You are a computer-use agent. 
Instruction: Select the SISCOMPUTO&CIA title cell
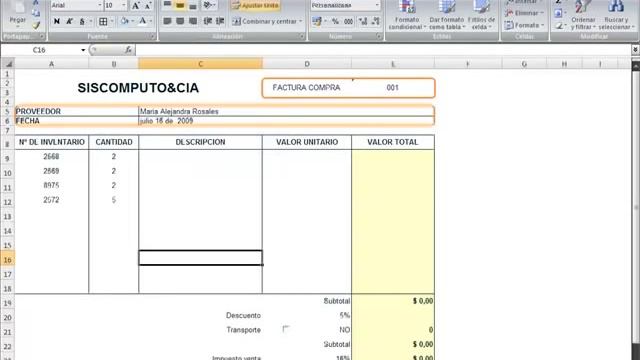coord(138,88)
